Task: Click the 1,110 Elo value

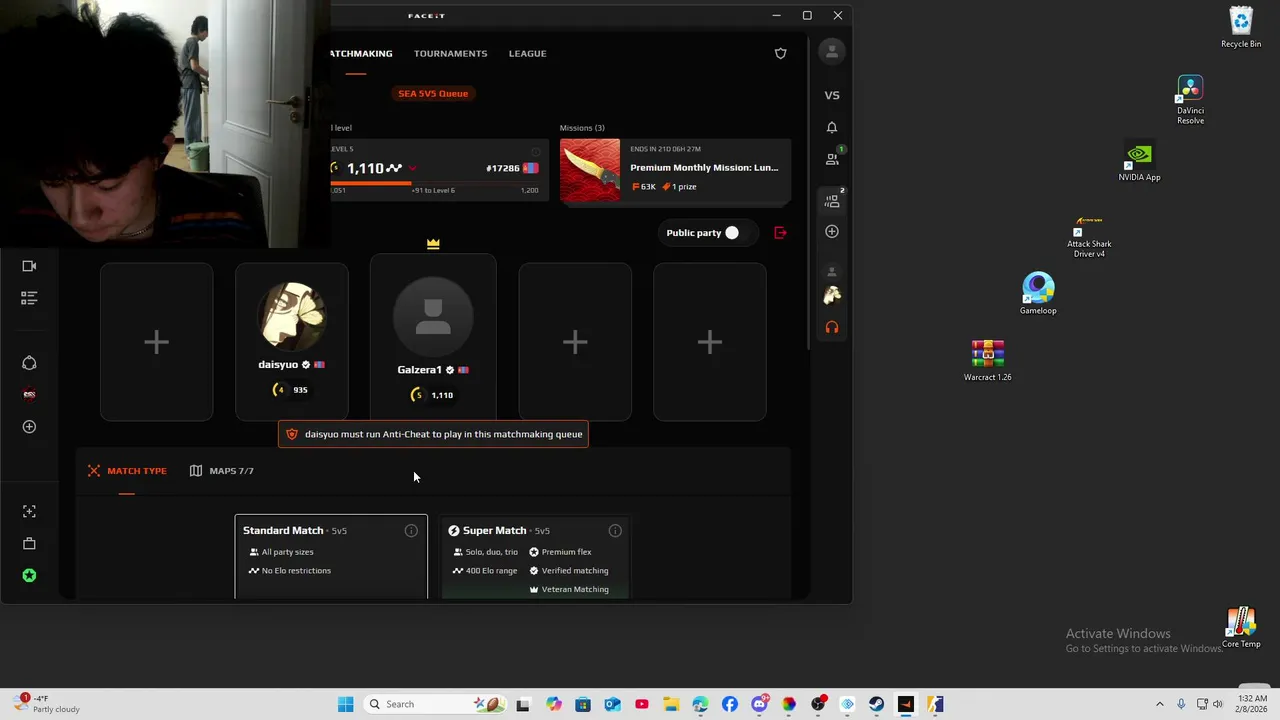Action: click(365, 168)
